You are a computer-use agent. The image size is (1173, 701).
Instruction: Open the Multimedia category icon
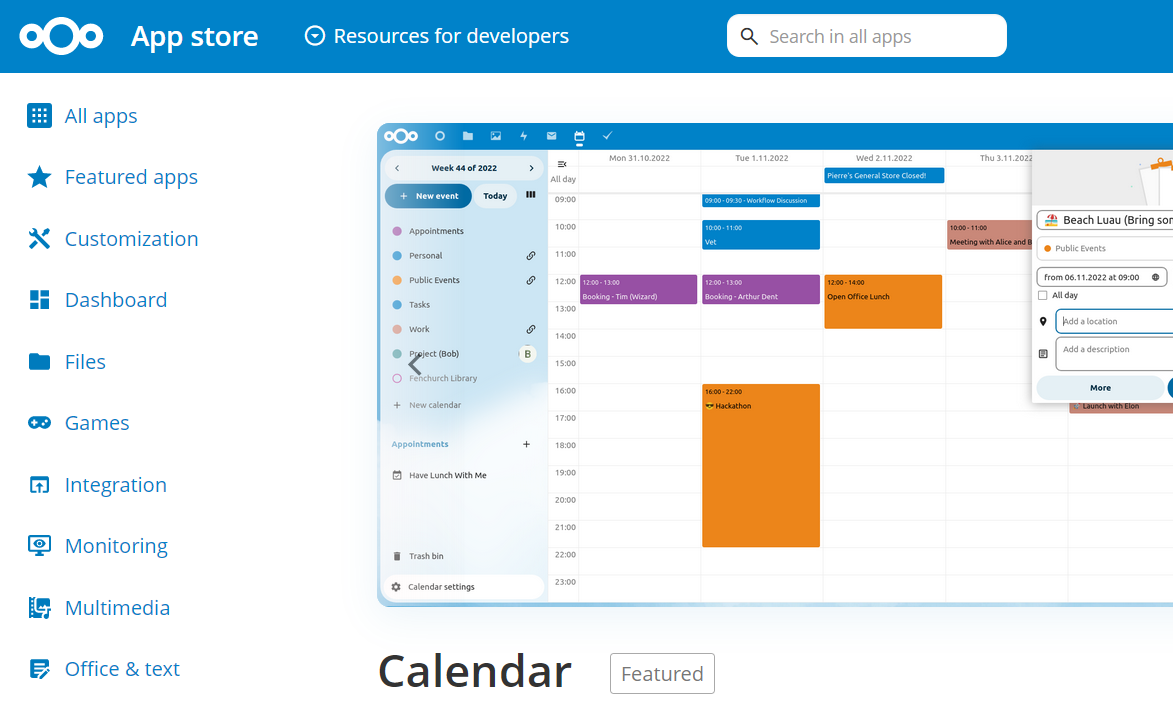pos(39,608)
